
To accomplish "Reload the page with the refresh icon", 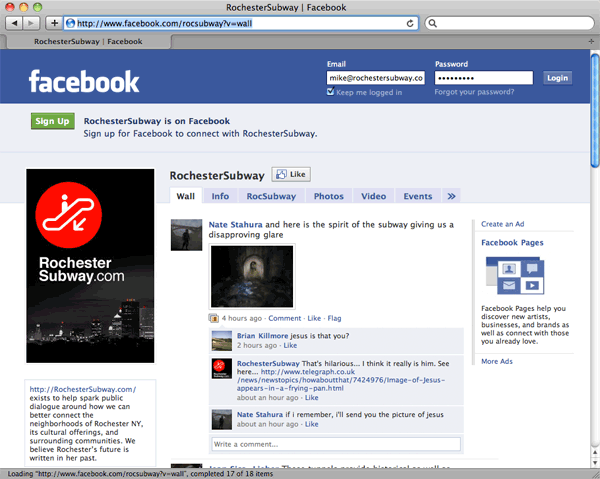I will click(410, 23).
